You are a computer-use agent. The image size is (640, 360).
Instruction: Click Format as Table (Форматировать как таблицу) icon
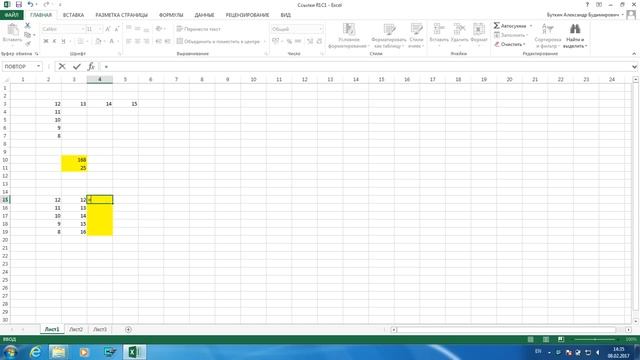tap(389, 29)
